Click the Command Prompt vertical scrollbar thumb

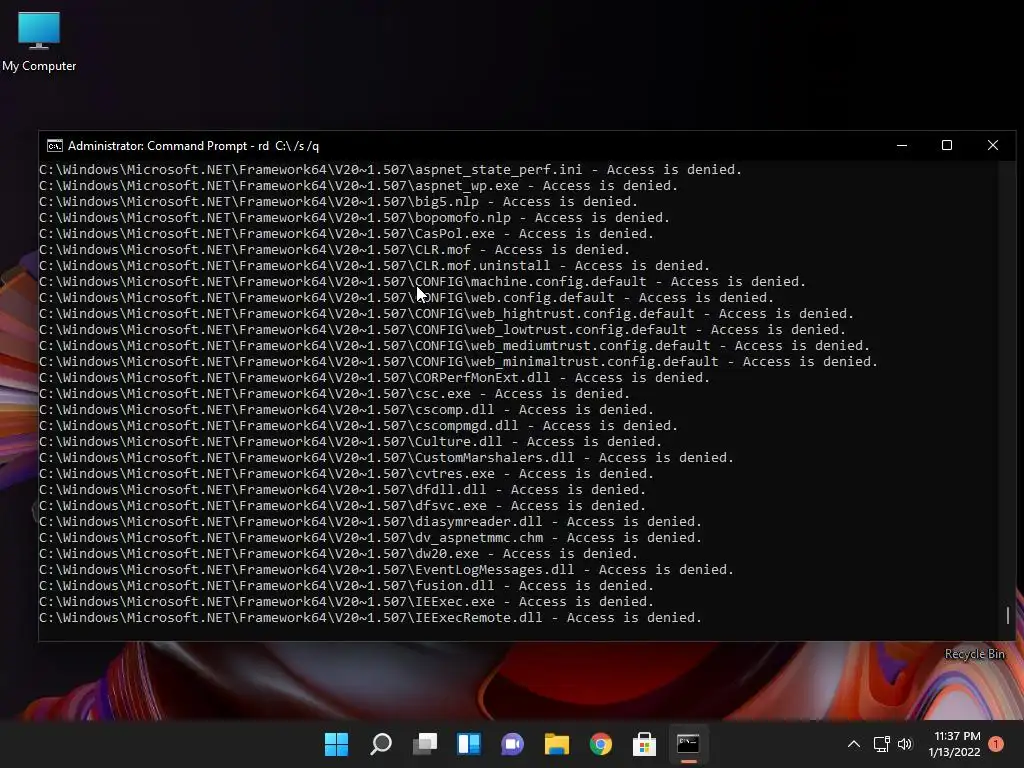tap(1008, 615)
